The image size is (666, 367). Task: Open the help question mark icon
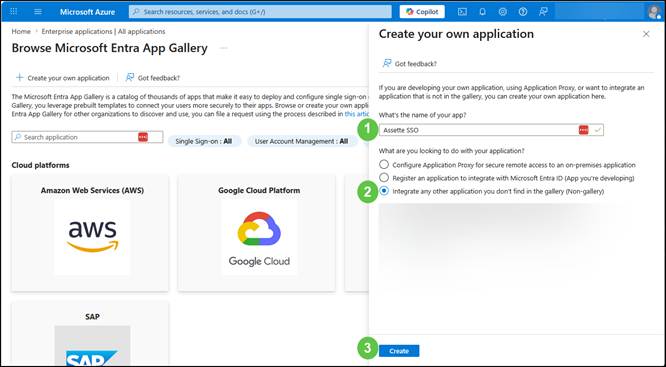pos(523,12)
